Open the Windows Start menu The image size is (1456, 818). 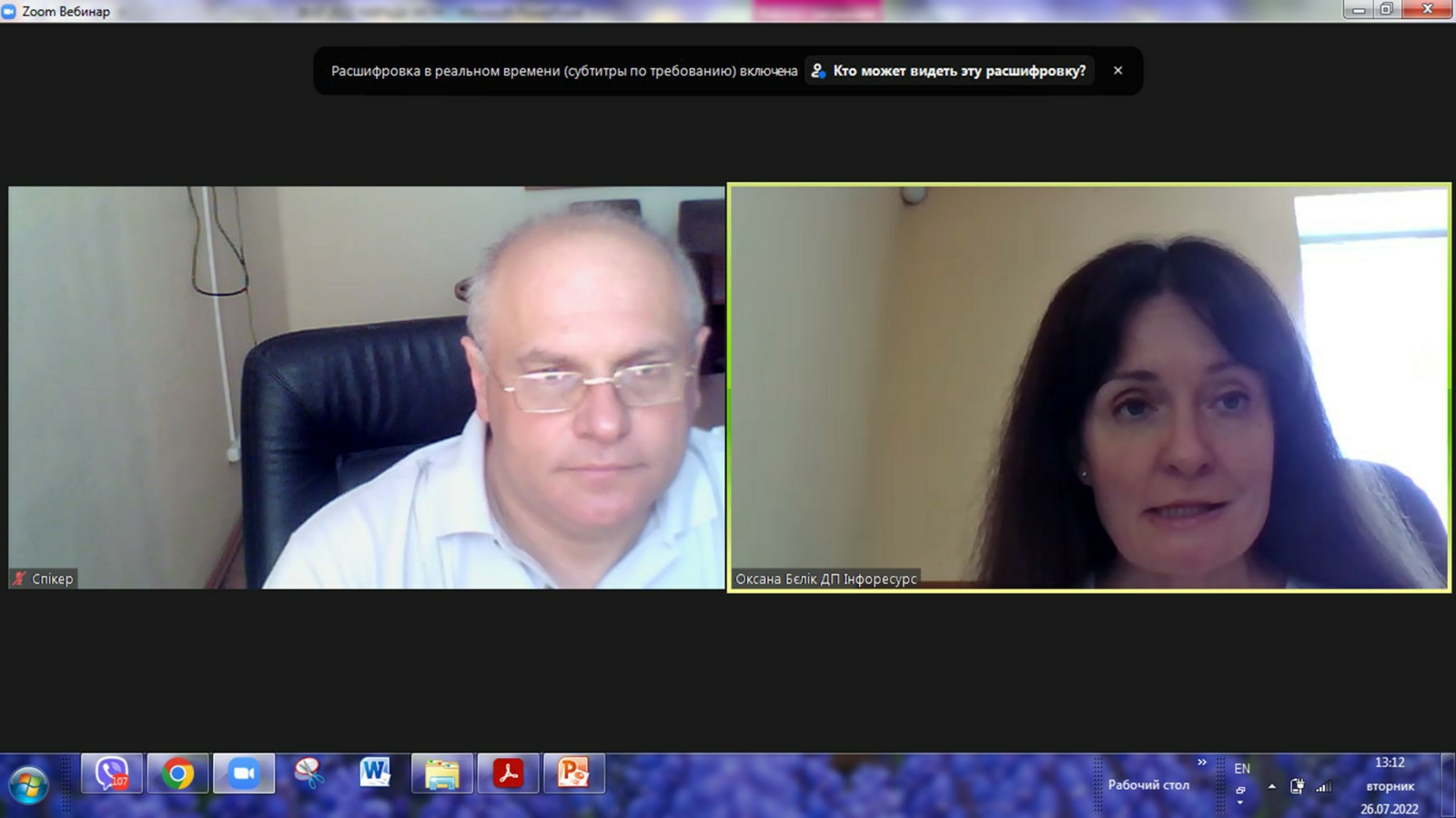click(27, 785)
